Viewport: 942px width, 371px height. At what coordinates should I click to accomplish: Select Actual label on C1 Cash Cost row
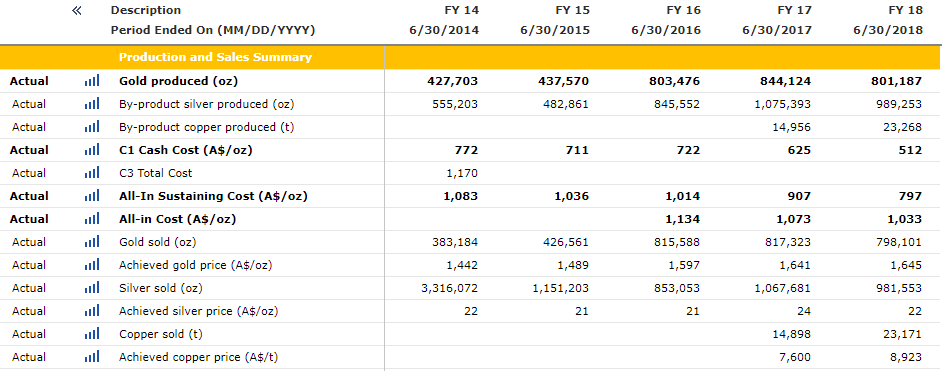point(29,150)
